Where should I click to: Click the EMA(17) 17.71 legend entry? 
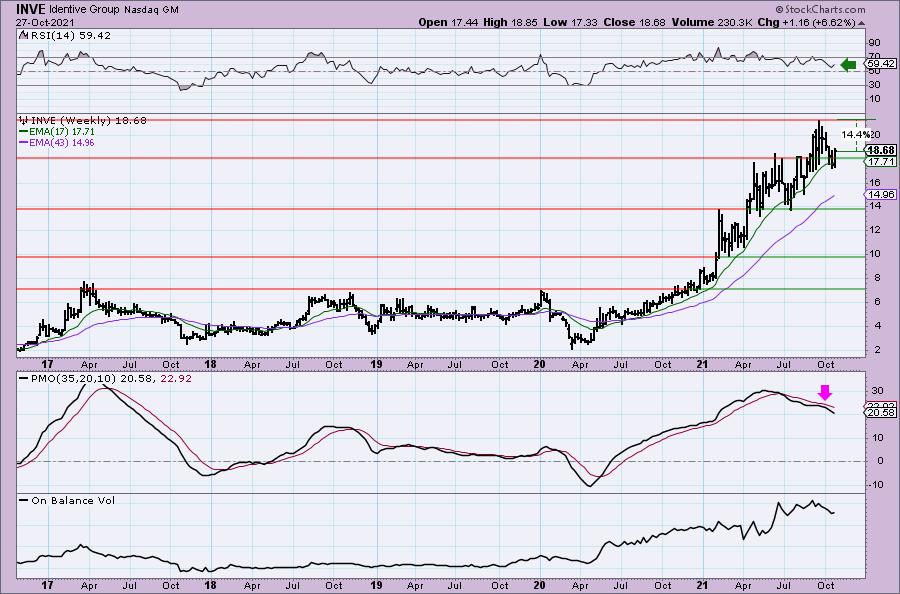[x=62, y=131]
